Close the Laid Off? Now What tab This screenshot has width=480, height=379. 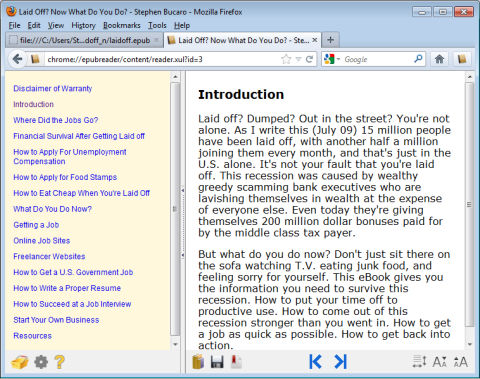[x=314, y=40]
